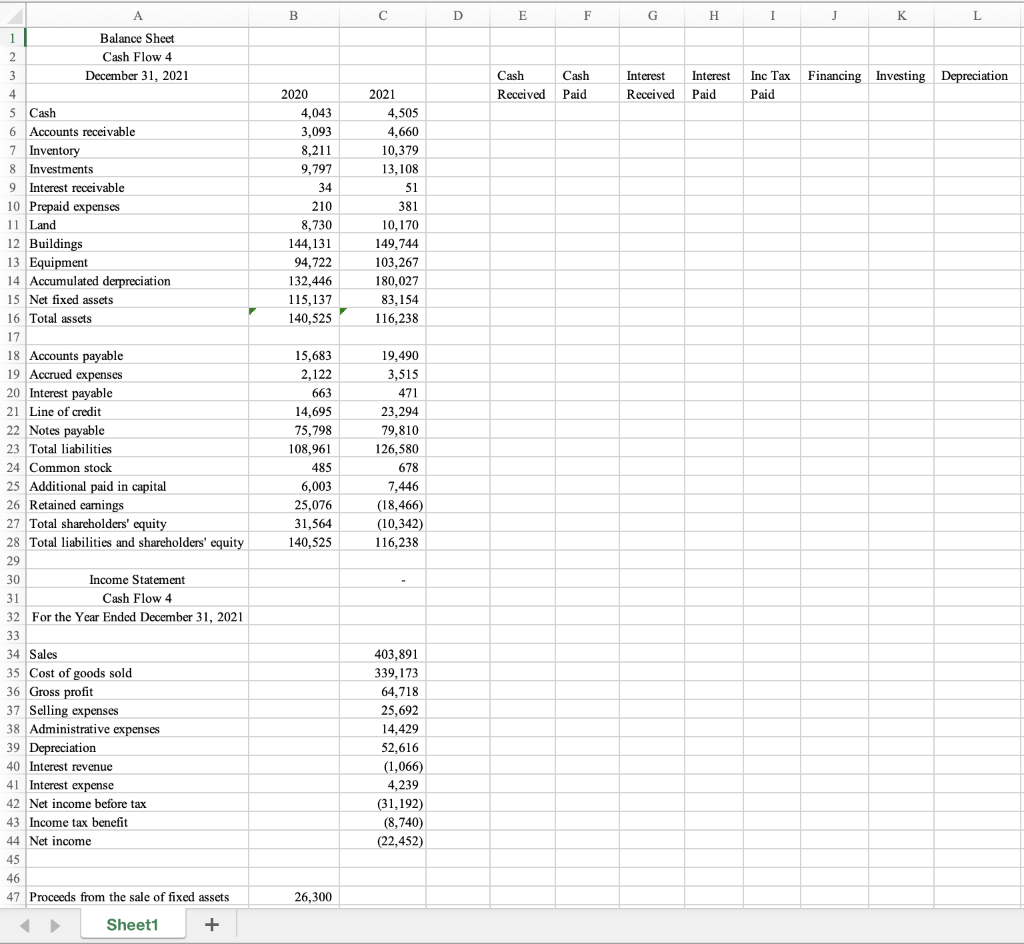Select Prepaid expenses value 381
Screen dimensions: 1024x944
[383, 206]
